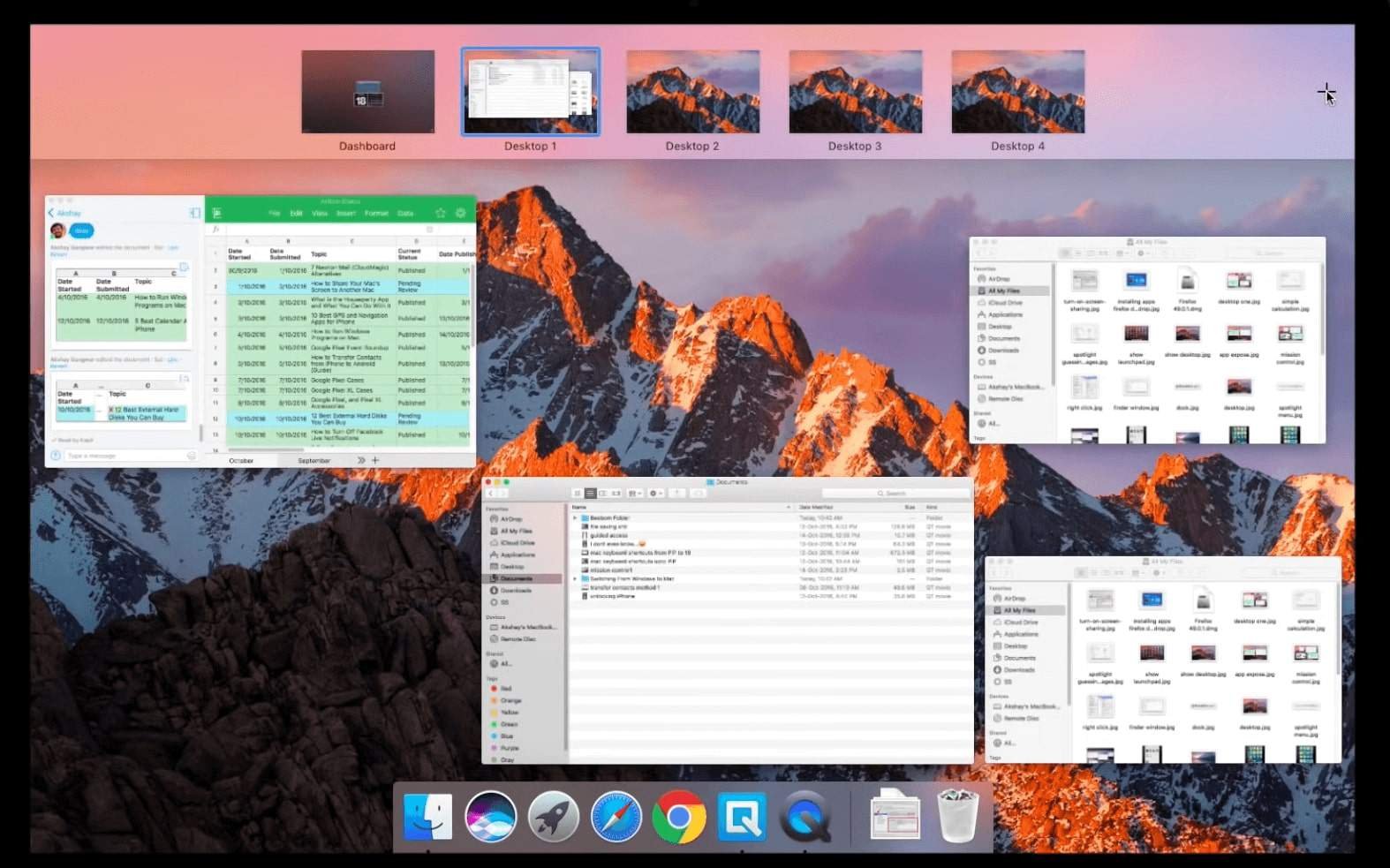The height and width of the screenshot is (868, 1390).
Task: Select the Red tag in Documents sidebar
Action: click(x=500, y=688)
